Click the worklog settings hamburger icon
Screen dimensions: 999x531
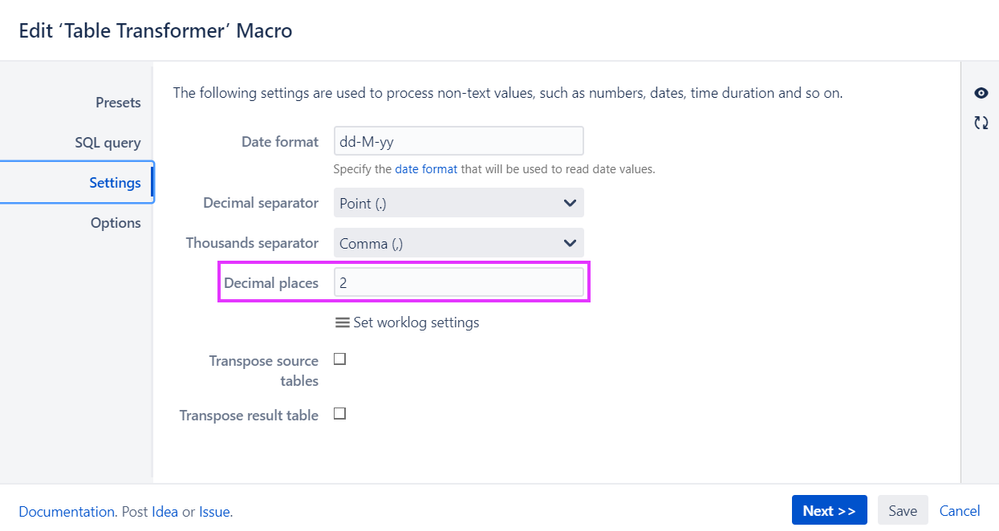[x=342, y=323]
